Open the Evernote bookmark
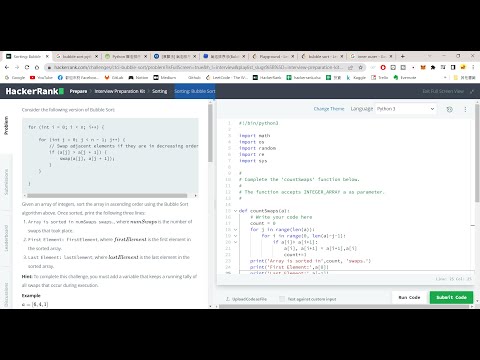The image size is (480, 360). click(x=405, y=77)
